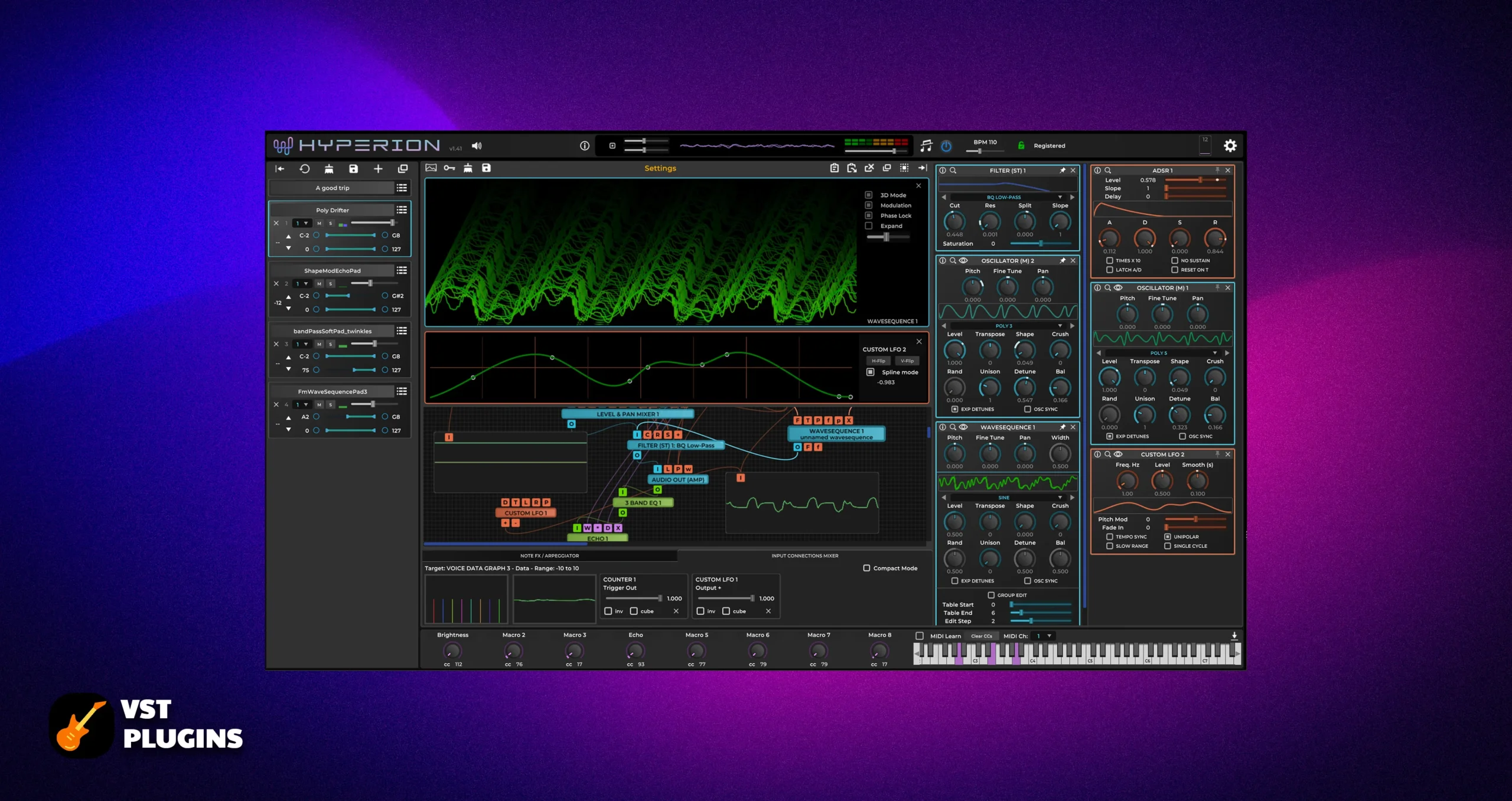Click the Clear CCs button
The height and width of the screenshot is (801, 1512).
[981, 636]
